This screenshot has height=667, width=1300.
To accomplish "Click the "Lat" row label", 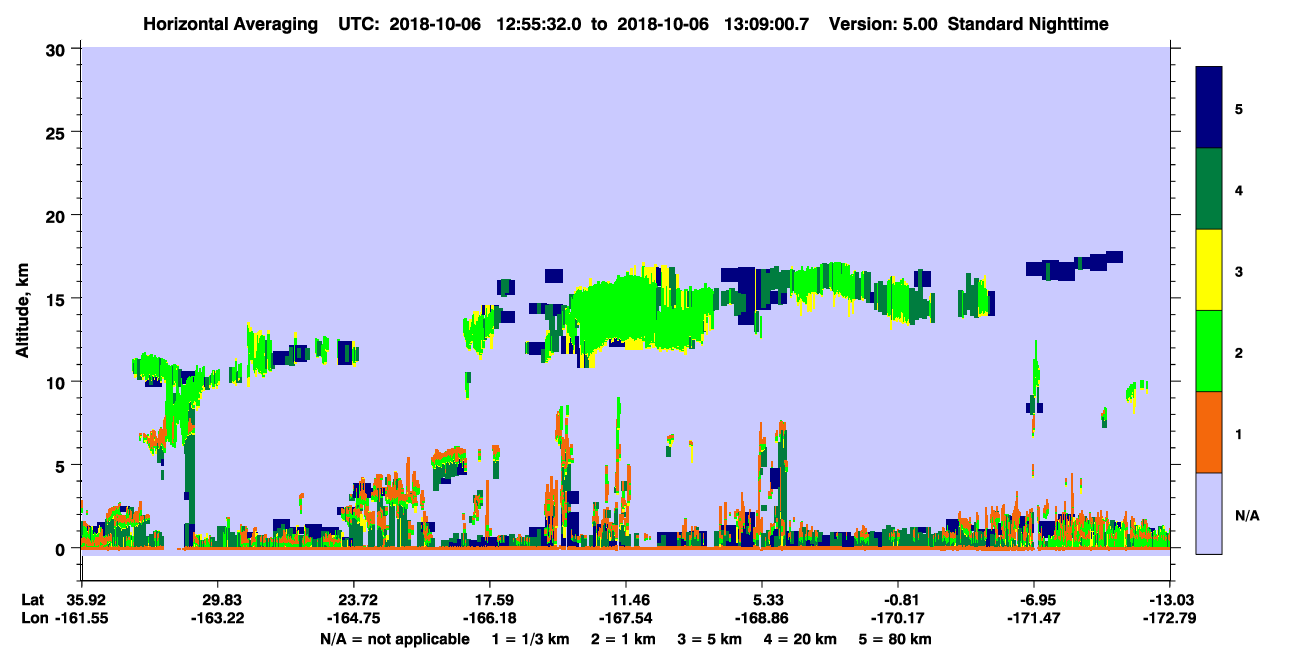I will click(x=32, y=600).
